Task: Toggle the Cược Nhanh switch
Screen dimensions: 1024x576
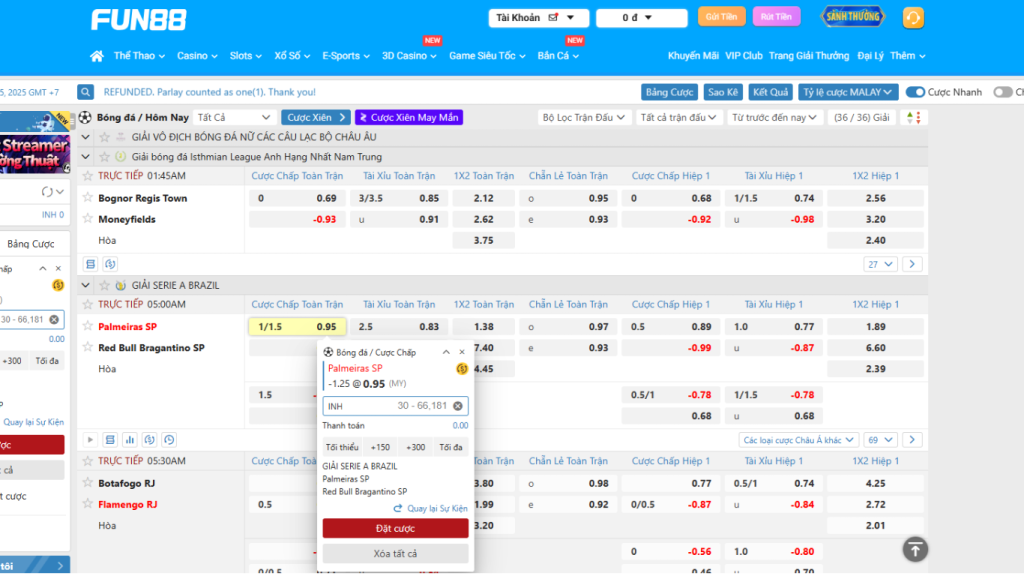Action: pyautogui.click(x=915, y=92)
